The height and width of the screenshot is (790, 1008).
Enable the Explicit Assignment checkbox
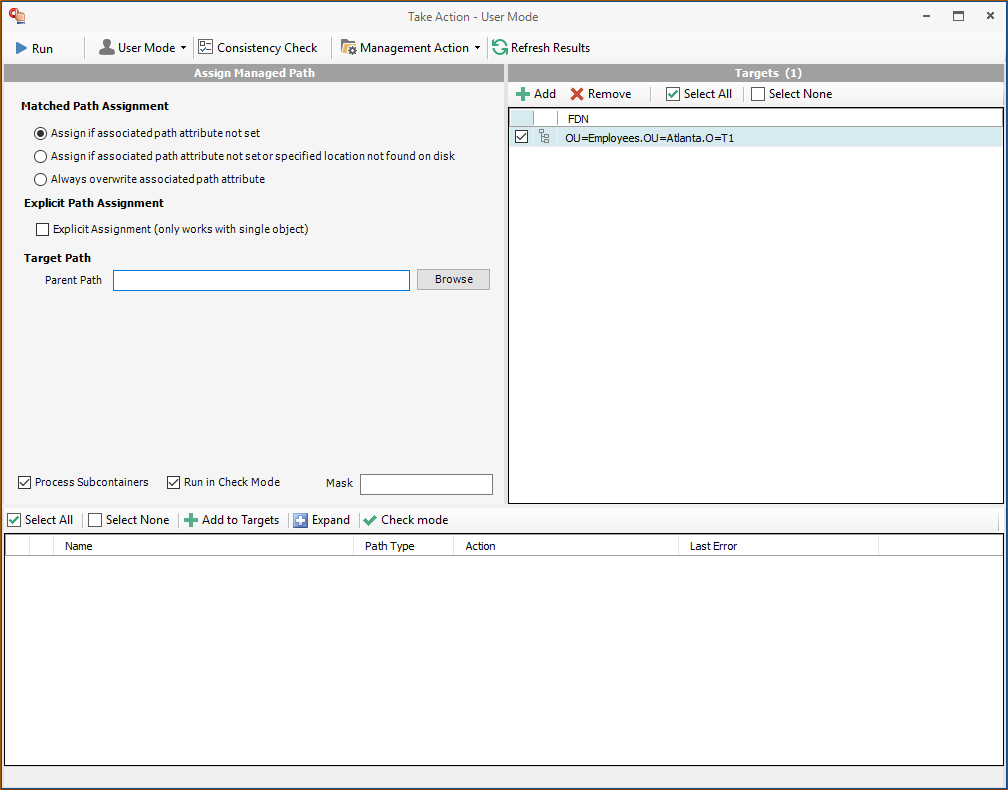[x=42, y=229]
